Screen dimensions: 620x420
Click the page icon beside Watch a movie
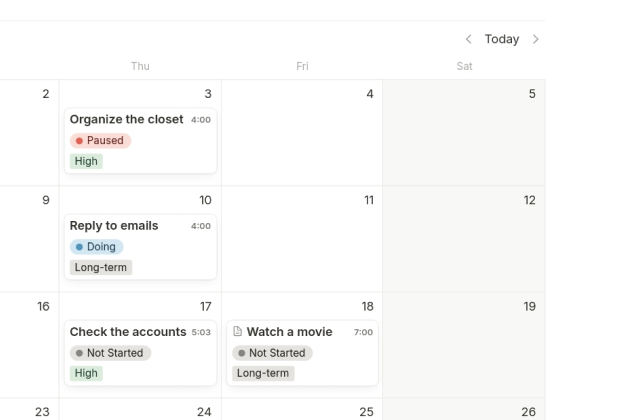click(x=237, y=332)
